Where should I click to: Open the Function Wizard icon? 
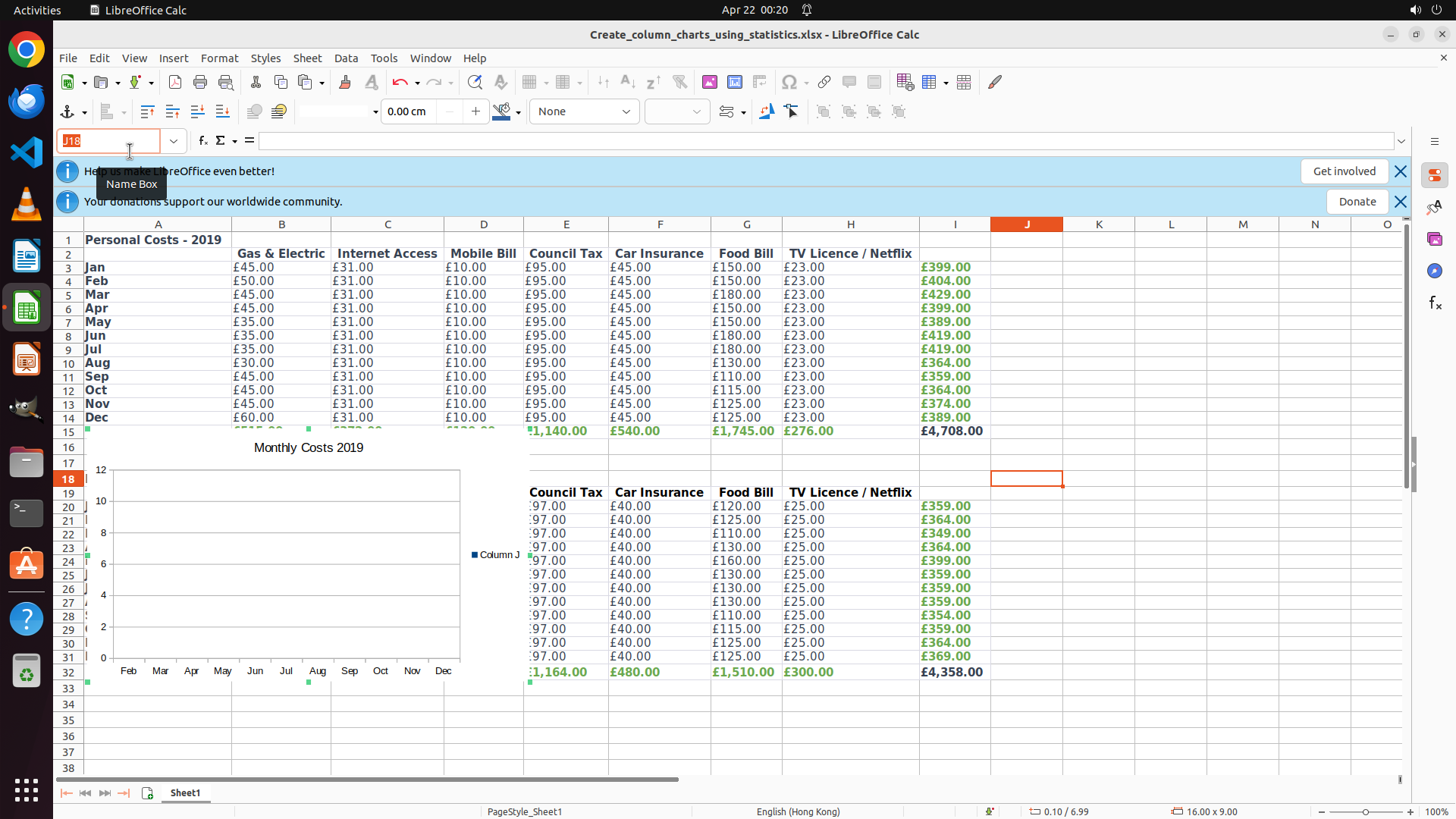(x=202, y=141)
